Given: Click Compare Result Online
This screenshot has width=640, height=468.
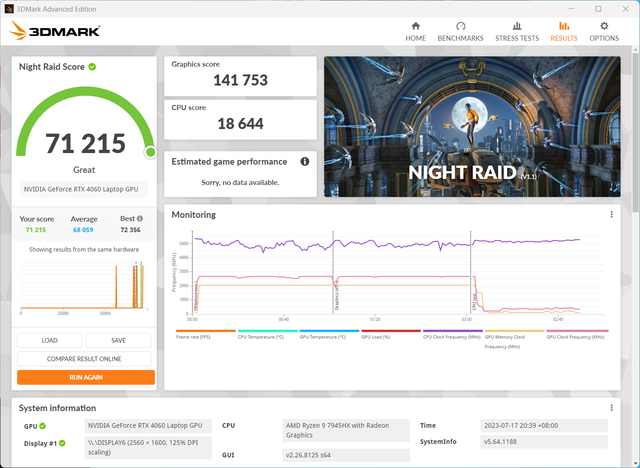Looking at the screenshot, I should coord(84,359).
